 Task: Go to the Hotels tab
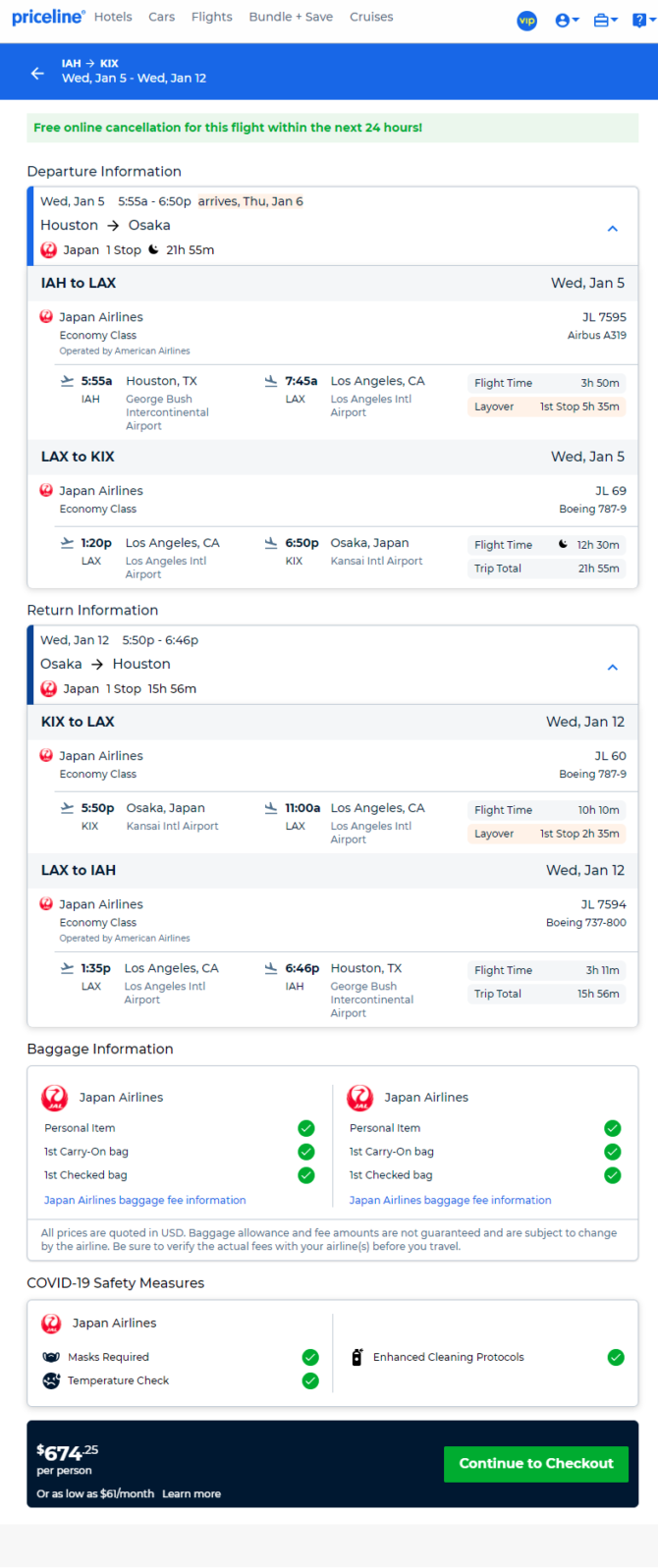(x=113, y=17)
